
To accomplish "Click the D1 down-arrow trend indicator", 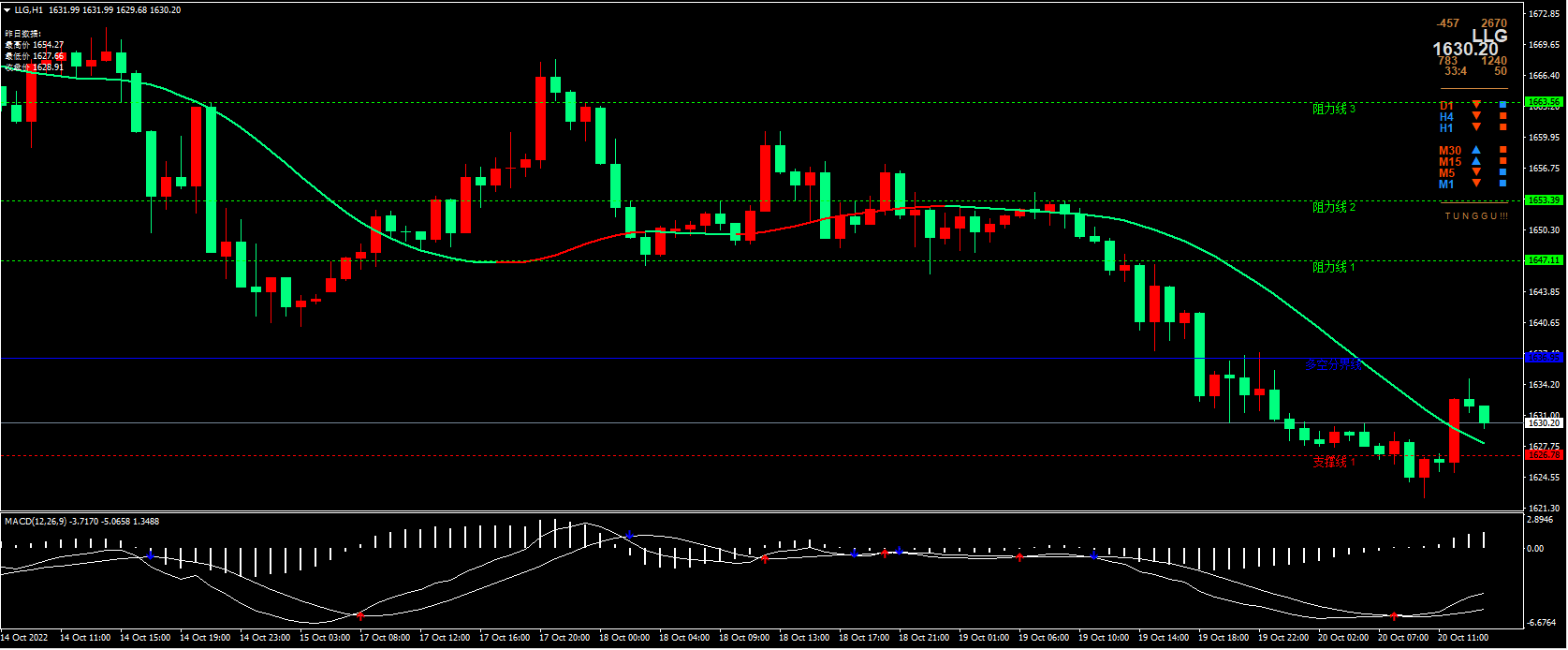I will pyautogui.click(x=1476, y=105).
